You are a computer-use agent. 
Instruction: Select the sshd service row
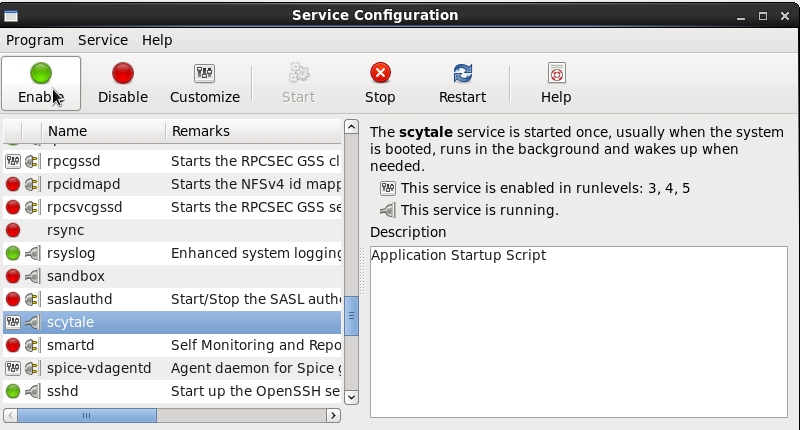pyautogui.click(x=62, y=391)
